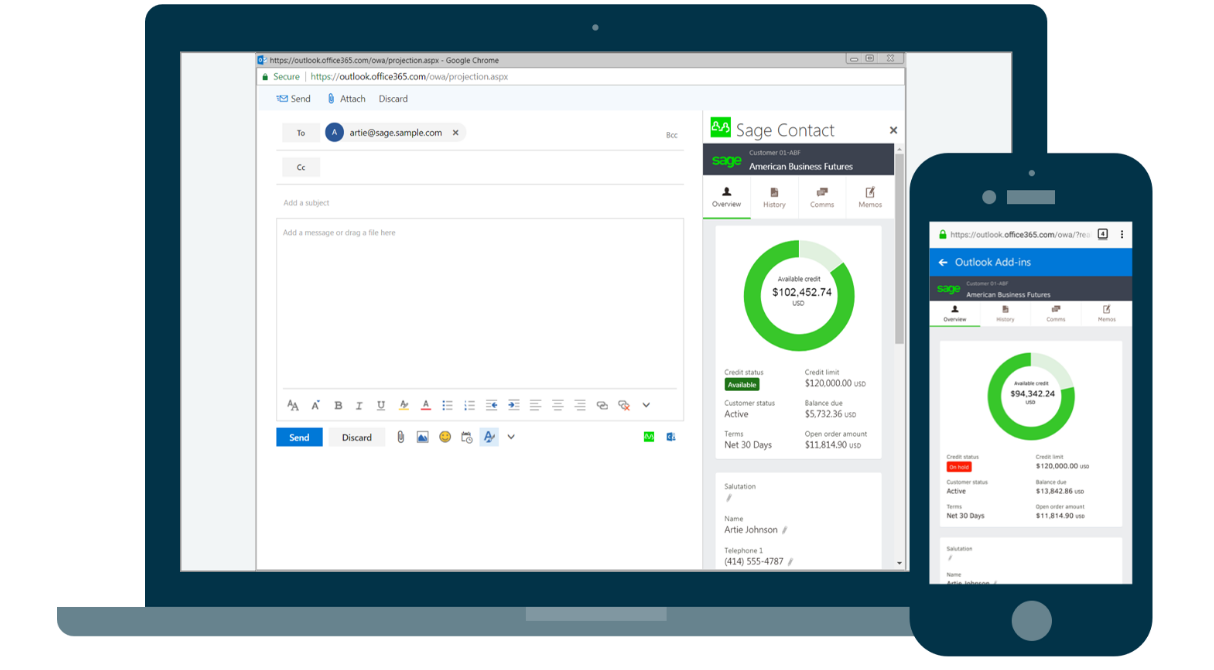1214x670 pixels.
Task: Open the Comms tab in Sage Contact pane
Action: pos(822,196)
